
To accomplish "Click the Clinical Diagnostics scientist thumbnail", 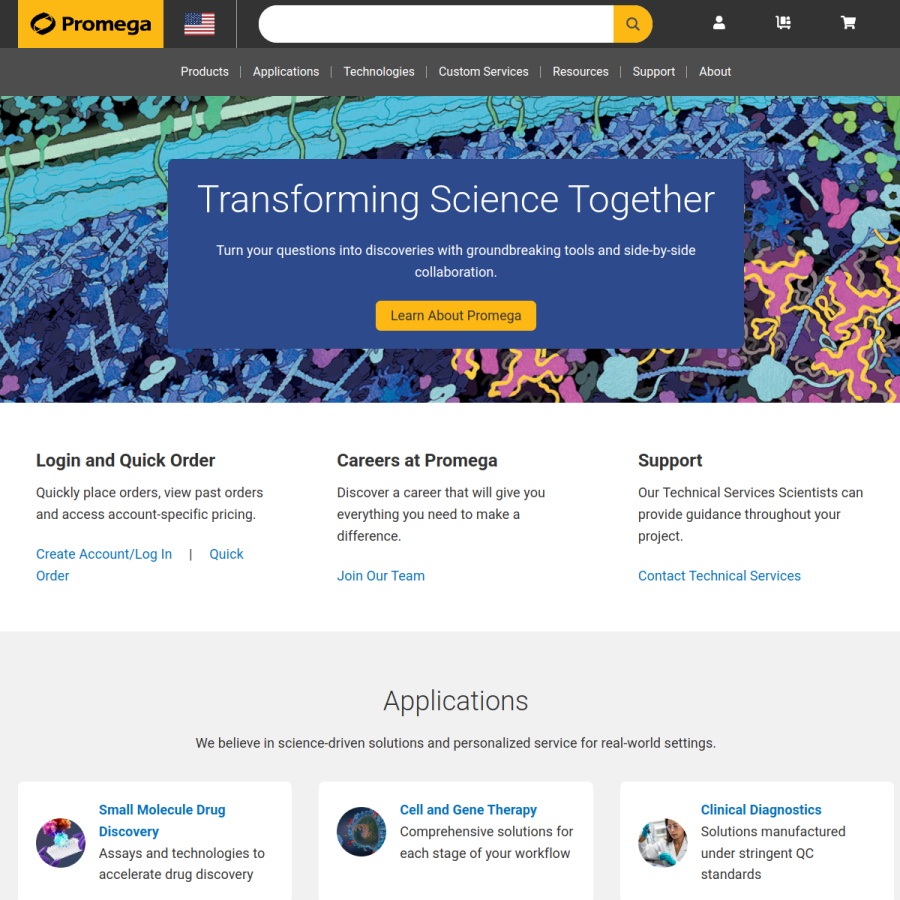I will (x=662, y=842).
